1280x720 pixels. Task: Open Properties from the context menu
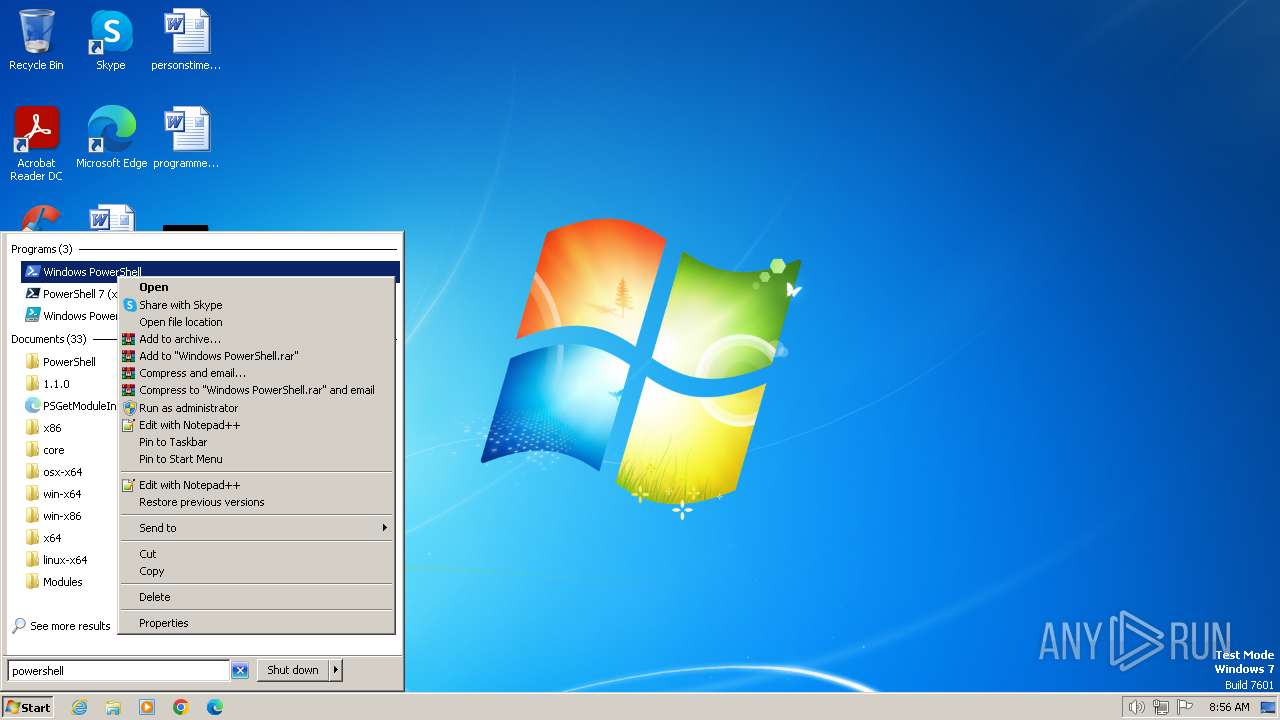coord(256,623)
